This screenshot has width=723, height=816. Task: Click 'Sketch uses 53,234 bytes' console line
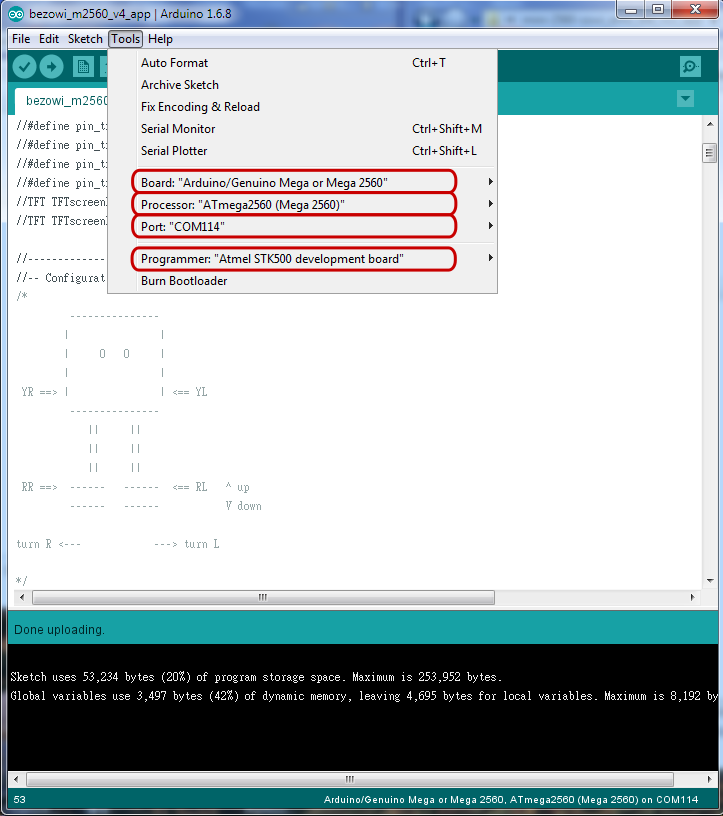pyautogui.click(x=256, y=677)
